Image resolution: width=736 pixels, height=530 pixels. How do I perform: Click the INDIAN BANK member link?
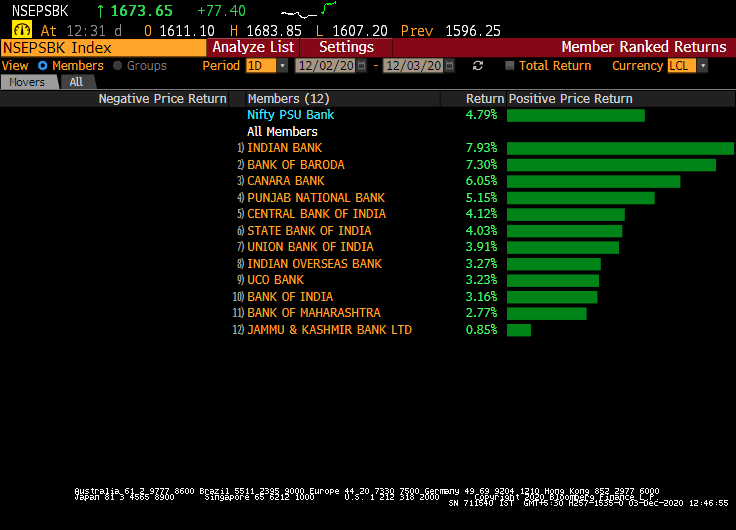pos(284,148)
